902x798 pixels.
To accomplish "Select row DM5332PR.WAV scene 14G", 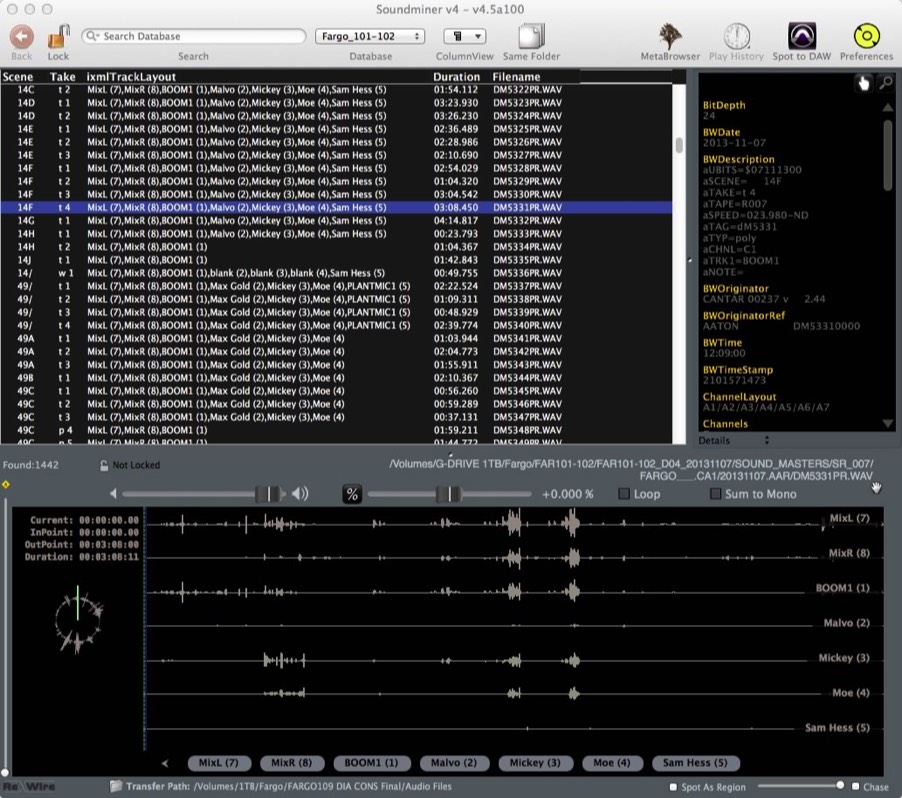I will [x=337, y=221].
